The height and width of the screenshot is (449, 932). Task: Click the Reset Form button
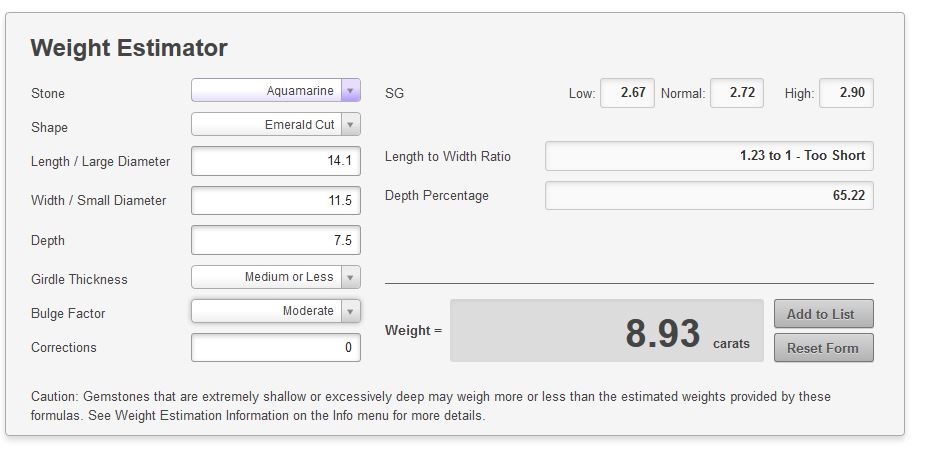[824, 348]
